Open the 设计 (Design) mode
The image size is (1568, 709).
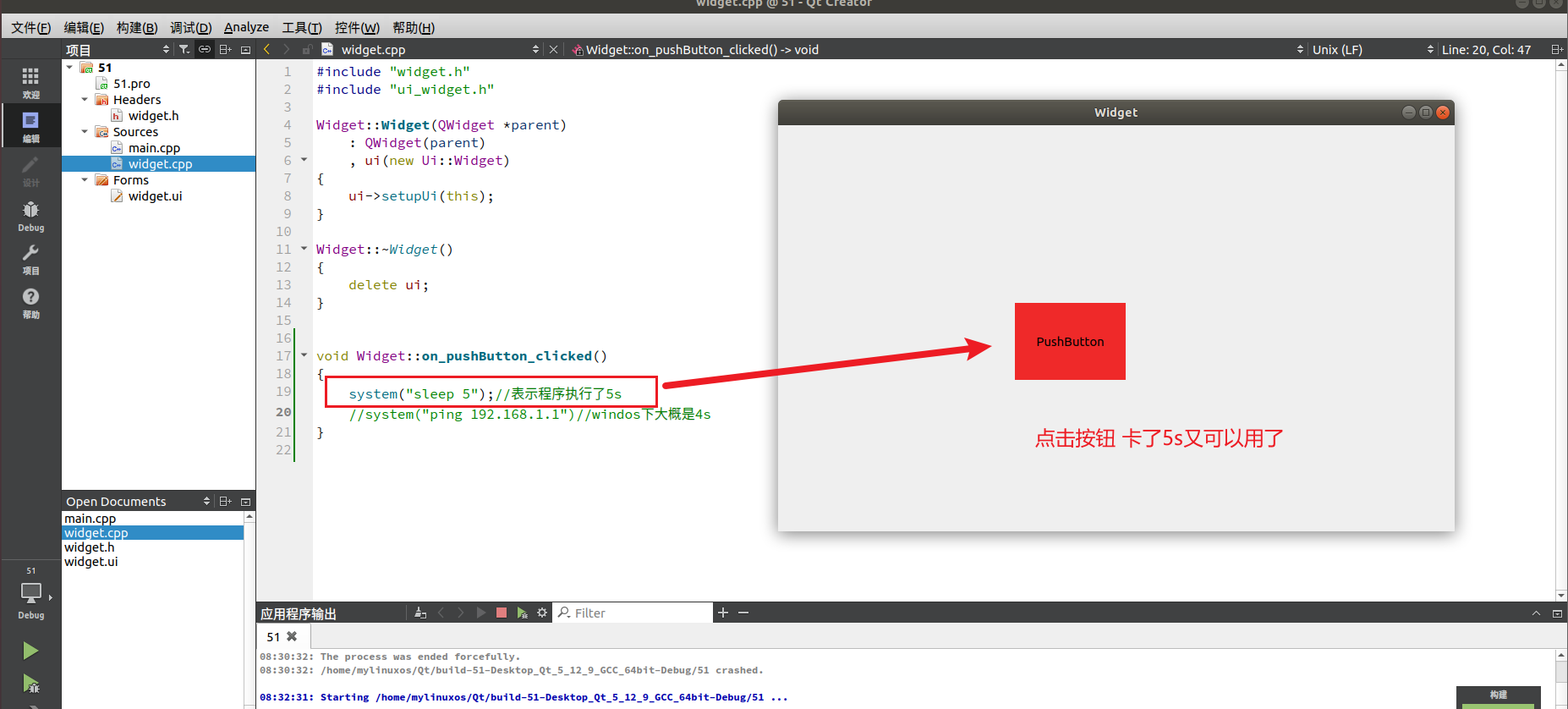coord(30,171)
